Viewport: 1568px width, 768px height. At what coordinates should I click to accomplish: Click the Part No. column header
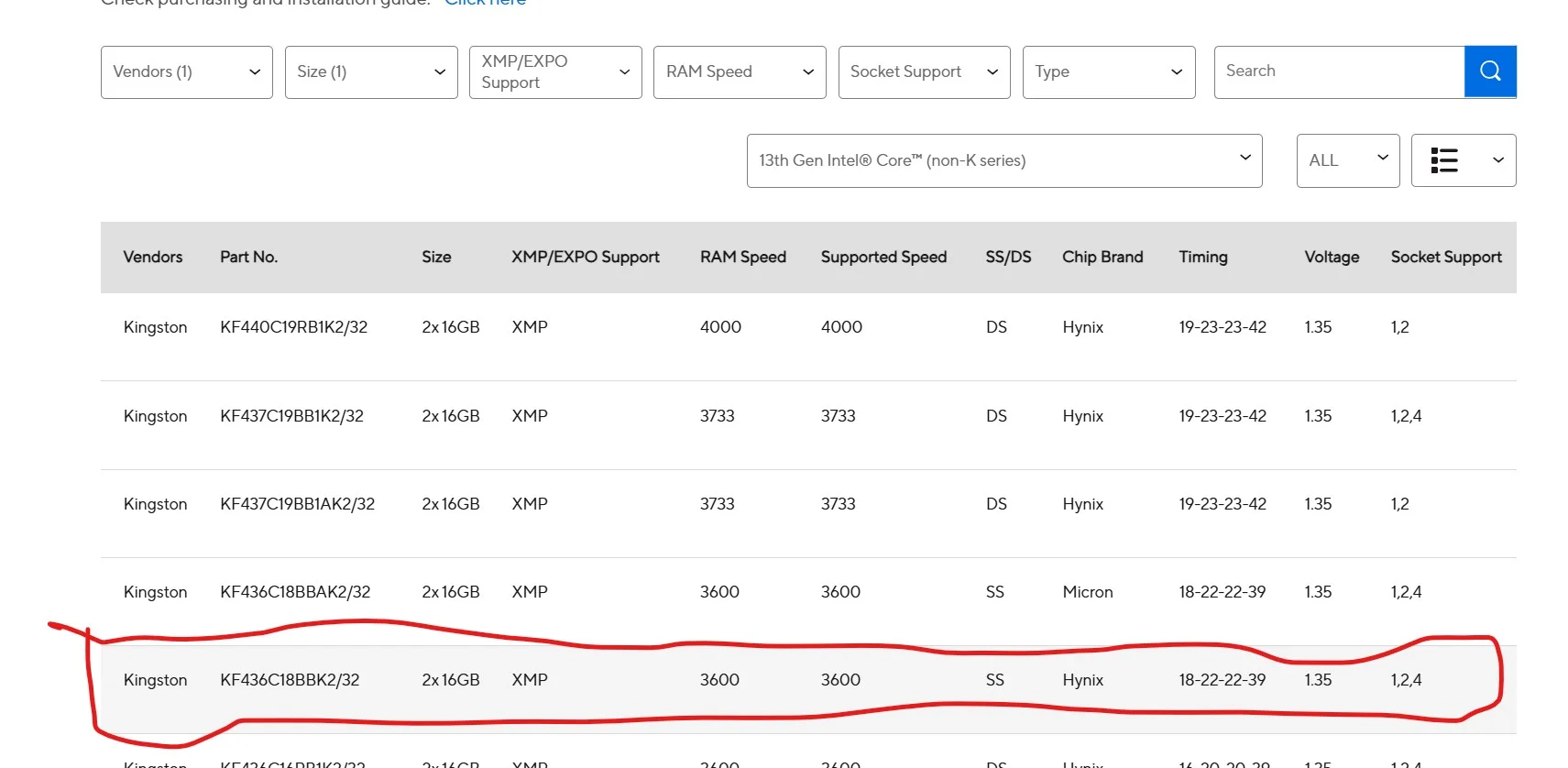click(248, 258)
